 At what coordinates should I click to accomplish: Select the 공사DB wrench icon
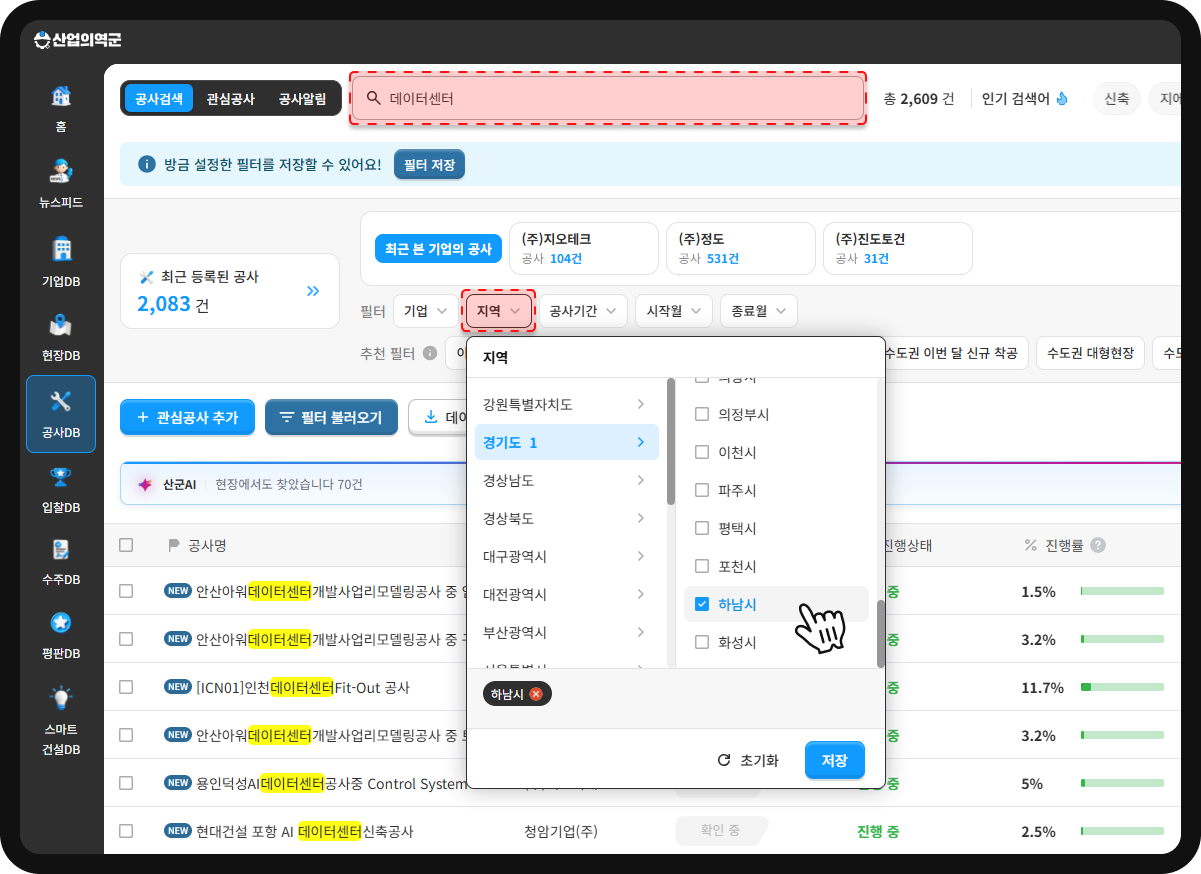coord(61,402)
